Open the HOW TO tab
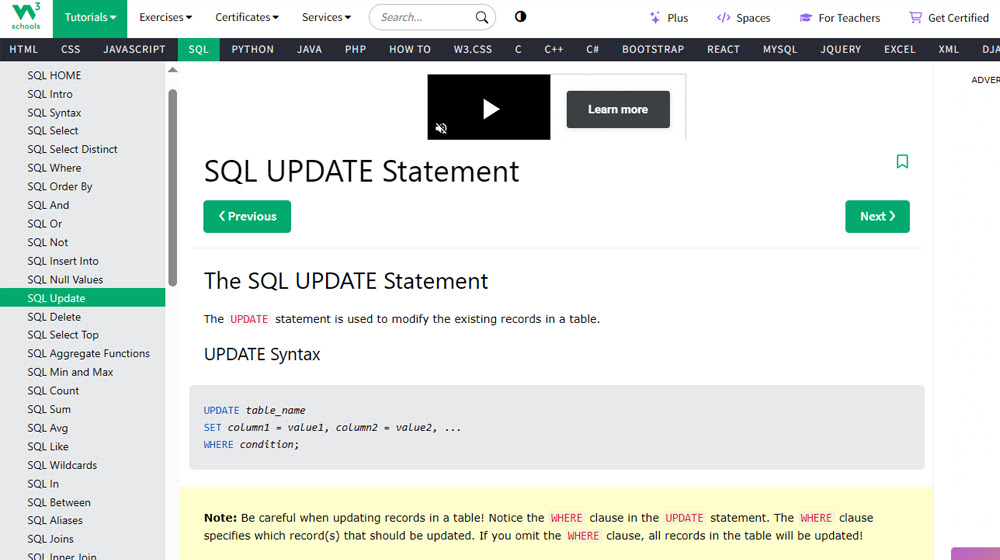 coord(410,49)
